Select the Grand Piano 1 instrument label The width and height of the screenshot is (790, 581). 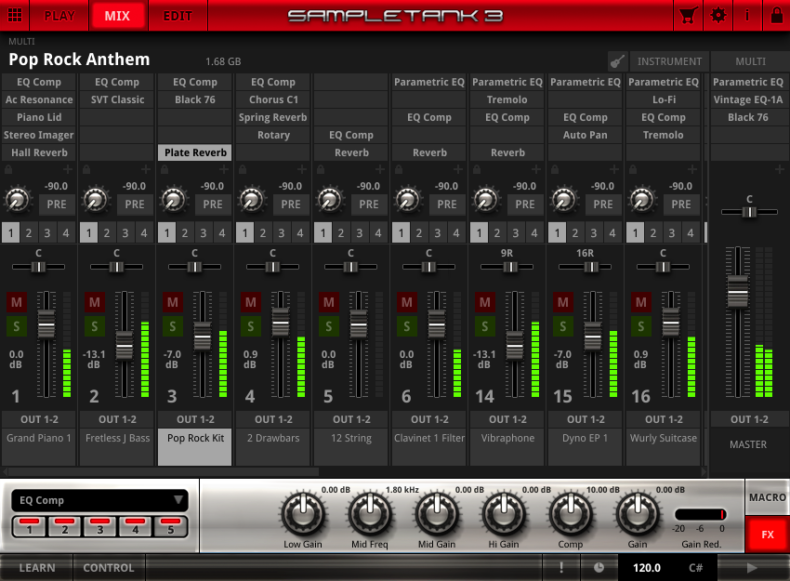click(39, 446)
